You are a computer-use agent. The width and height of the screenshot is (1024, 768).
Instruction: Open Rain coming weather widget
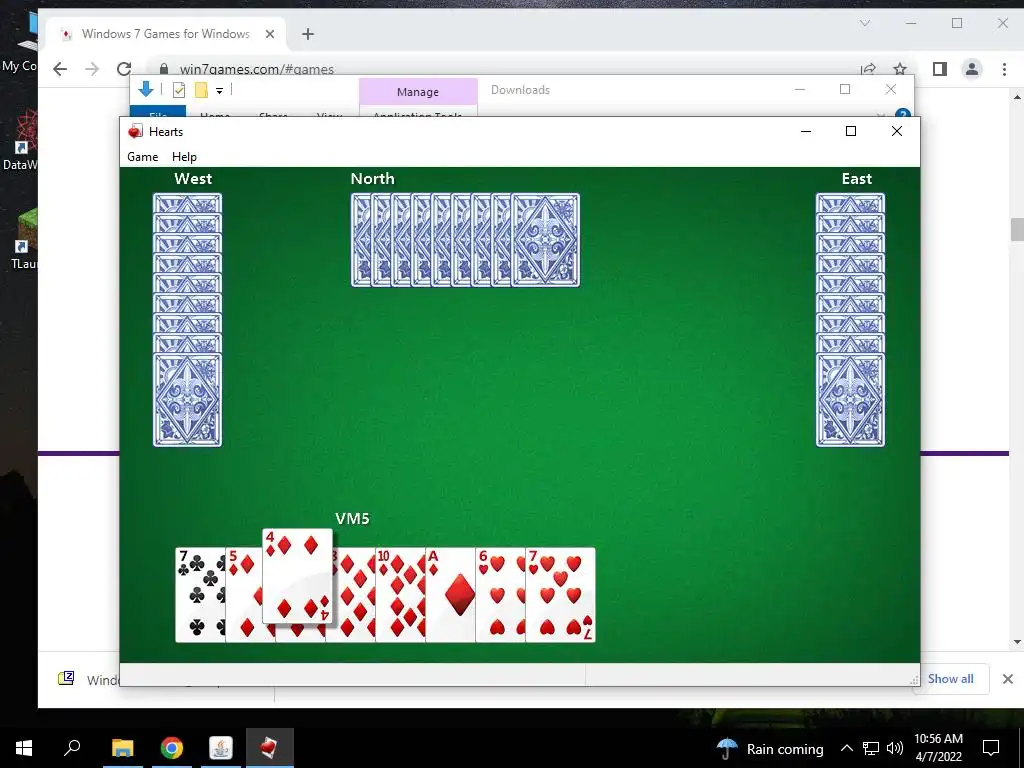coord(771,748)
